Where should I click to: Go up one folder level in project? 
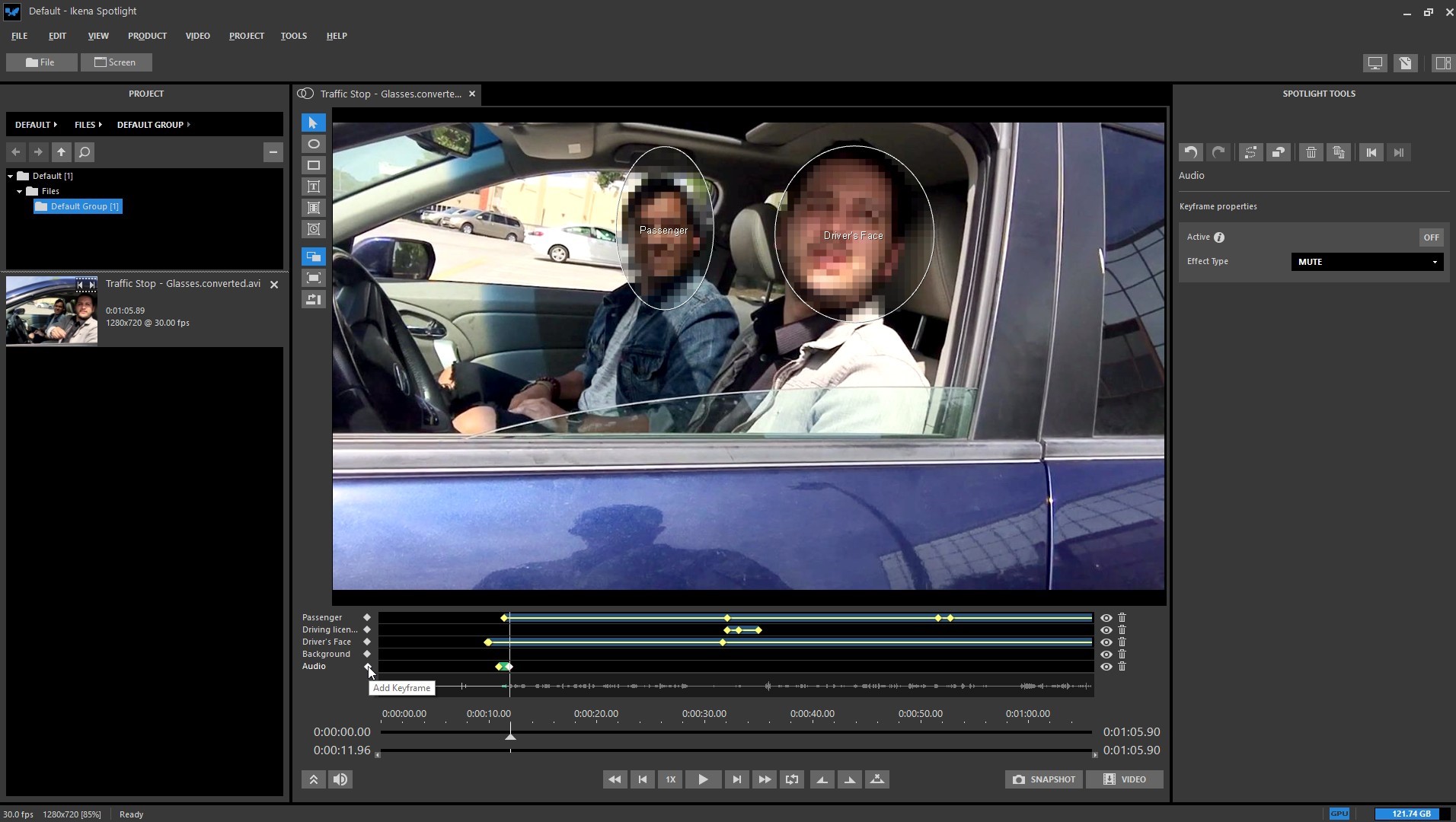click(x=62, y=152)
